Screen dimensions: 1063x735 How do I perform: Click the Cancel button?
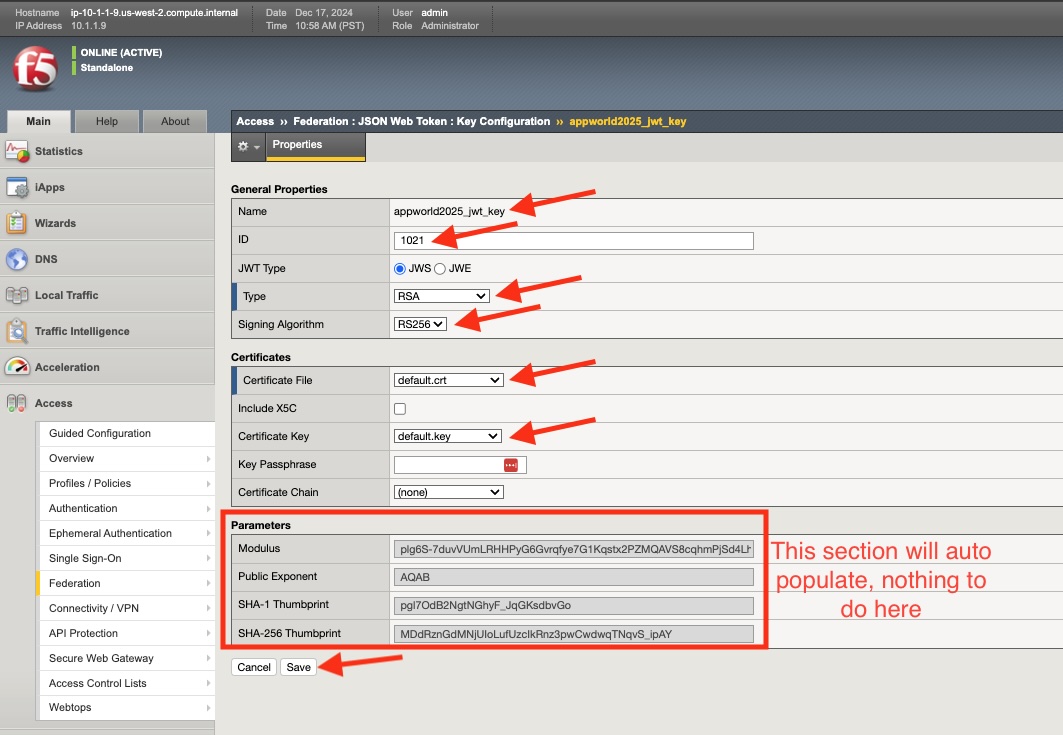[254, 667]
